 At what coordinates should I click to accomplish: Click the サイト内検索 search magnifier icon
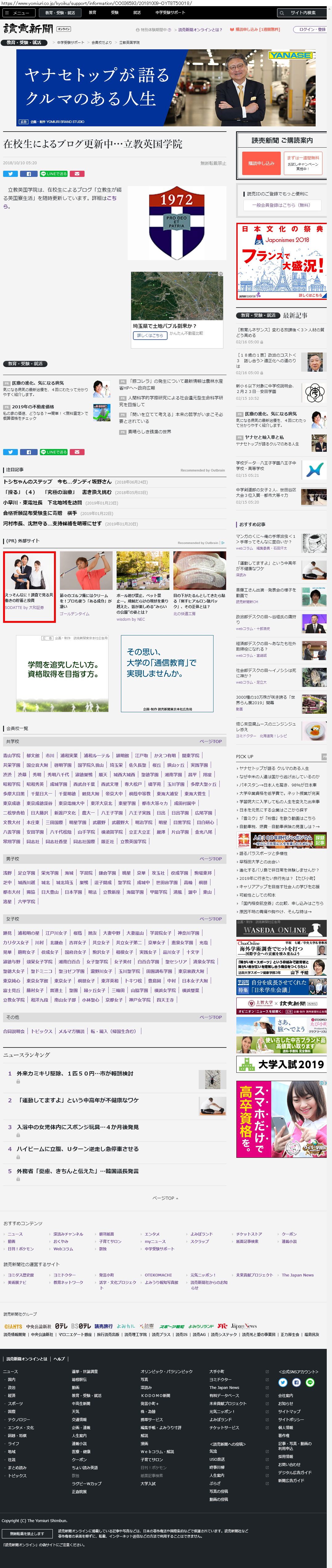pyautogui.click(x=281, y=12)
